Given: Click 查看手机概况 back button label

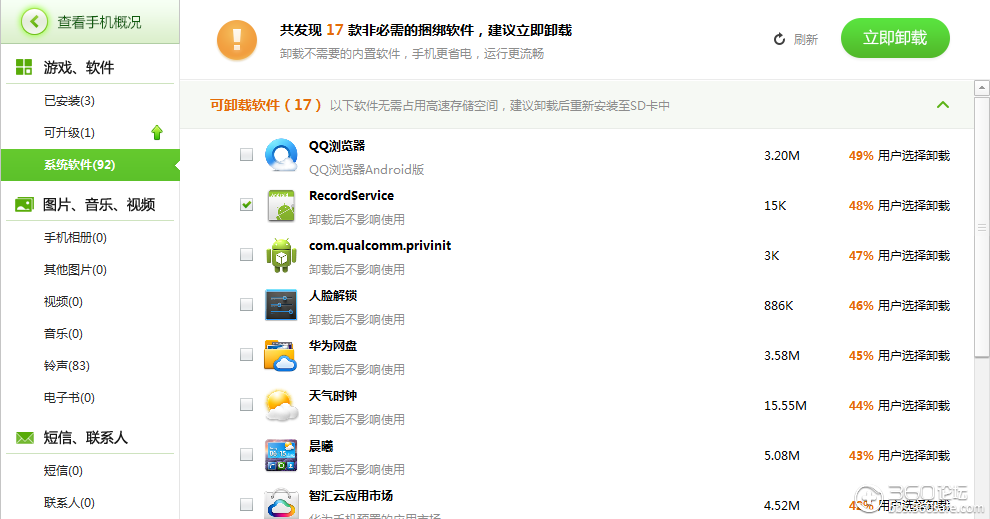Looking at the screenshot, I should [x=99, y=22].
